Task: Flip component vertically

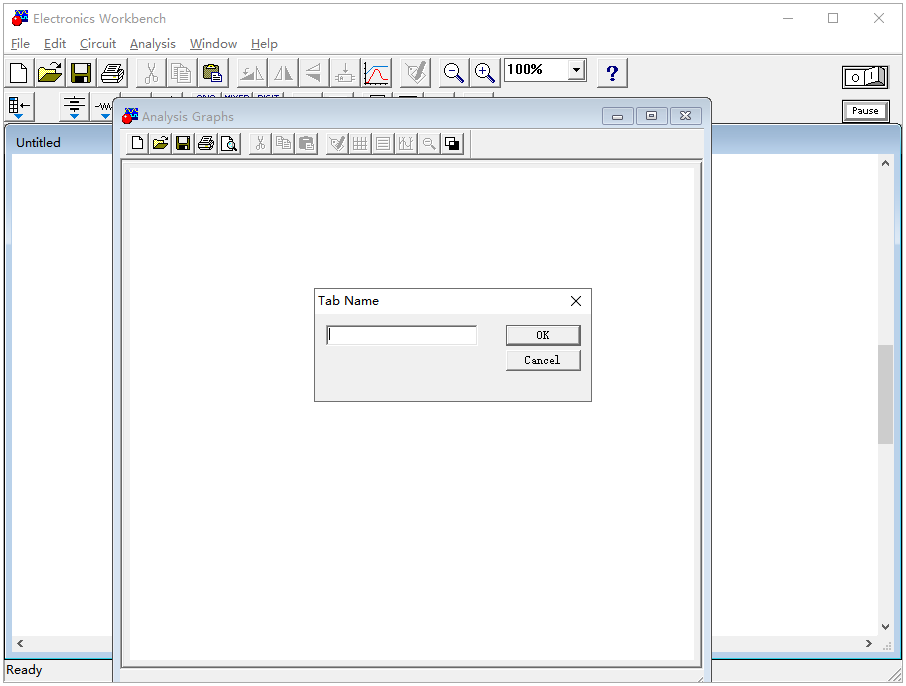Action: tap(314, 73)
